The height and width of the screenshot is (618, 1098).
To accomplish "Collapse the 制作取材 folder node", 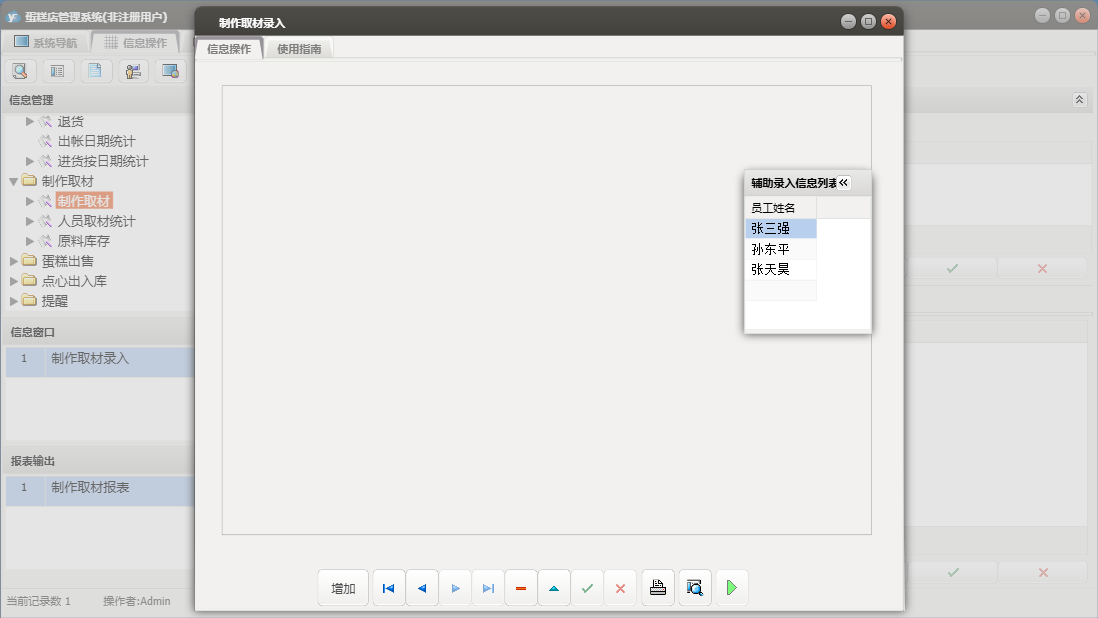I will [x=14, y=181].
